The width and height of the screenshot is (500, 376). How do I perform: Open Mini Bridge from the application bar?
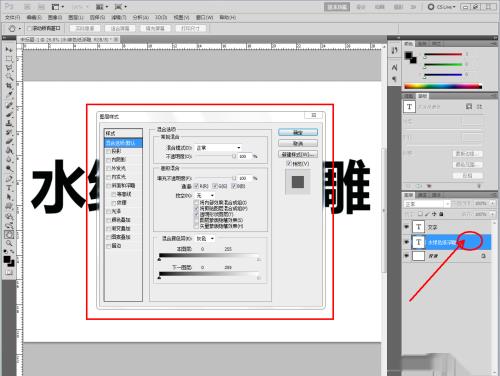pos(41,7)
